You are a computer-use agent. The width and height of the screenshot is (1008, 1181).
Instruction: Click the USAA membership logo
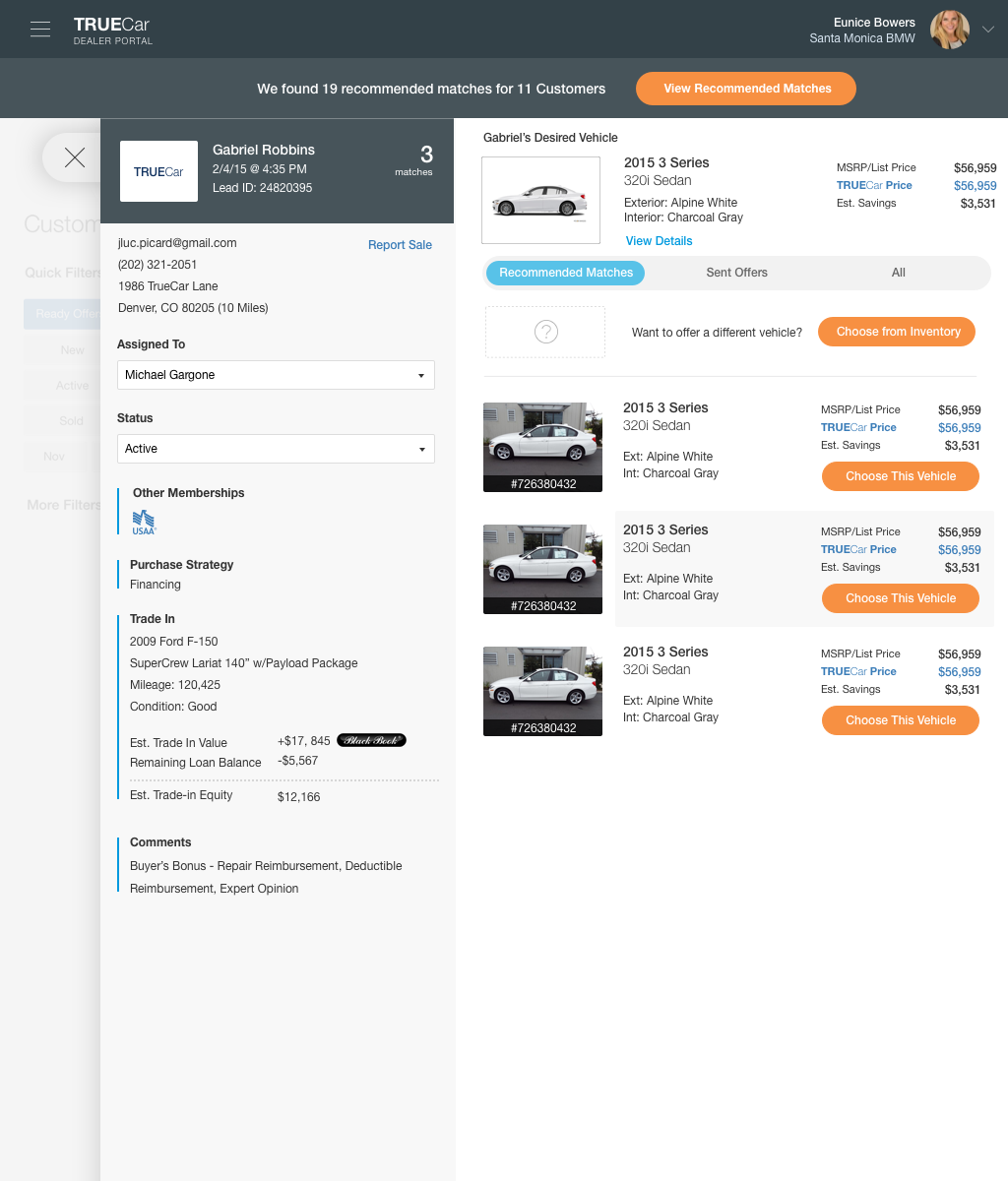(x=144, y=522)
